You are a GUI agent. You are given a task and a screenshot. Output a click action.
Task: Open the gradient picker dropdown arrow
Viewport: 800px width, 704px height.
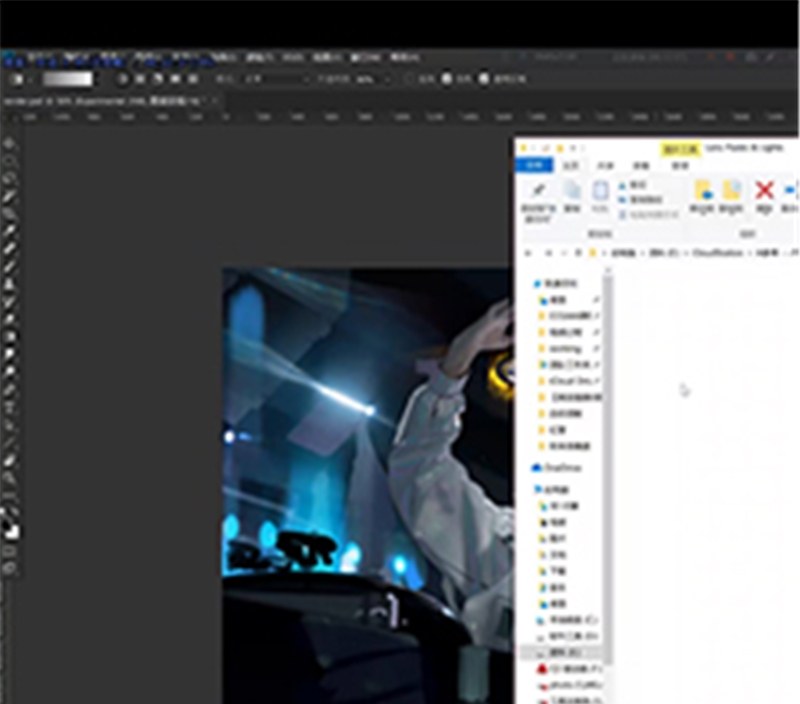(98, 79)
